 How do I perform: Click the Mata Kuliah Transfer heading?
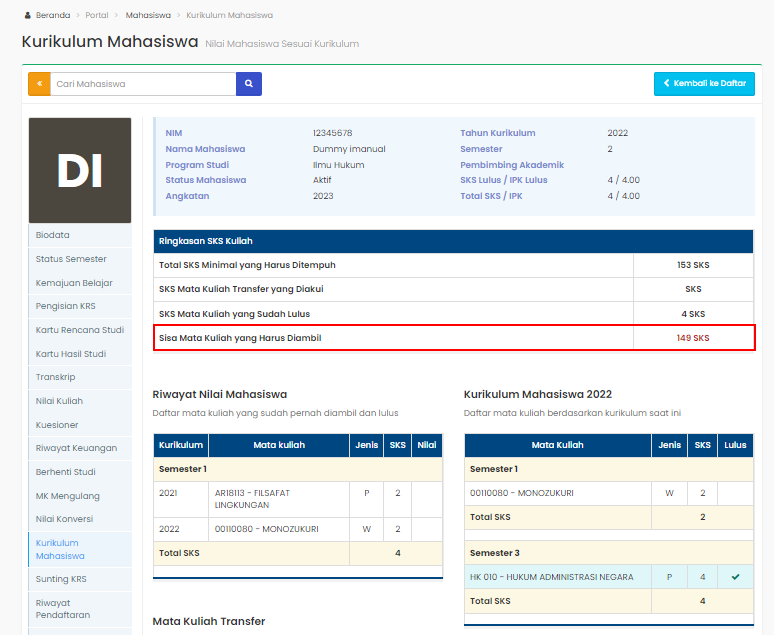[x=209, y=621]
